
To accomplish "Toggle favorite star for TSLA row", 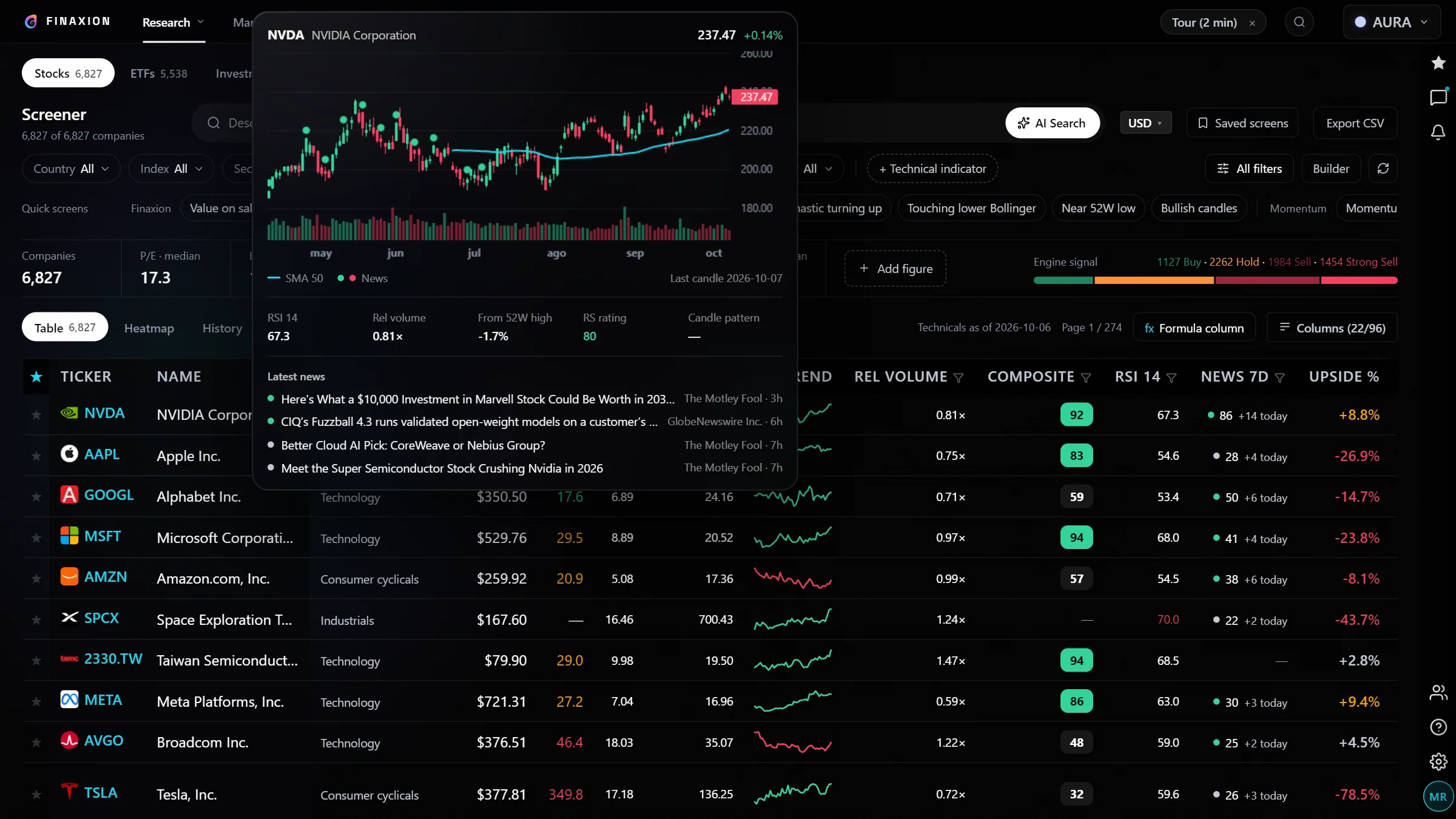I will coord(36,794).
